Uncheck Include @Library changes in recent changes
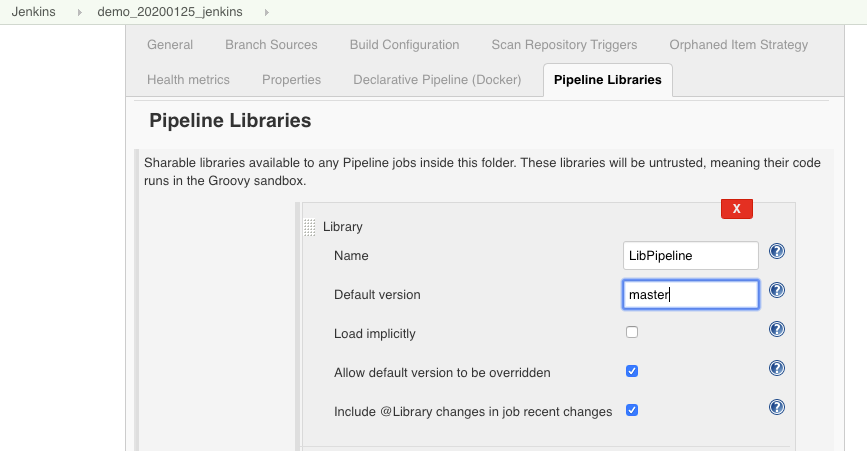The width and height of the screenshot is (867, 451). tap(632, 410)
